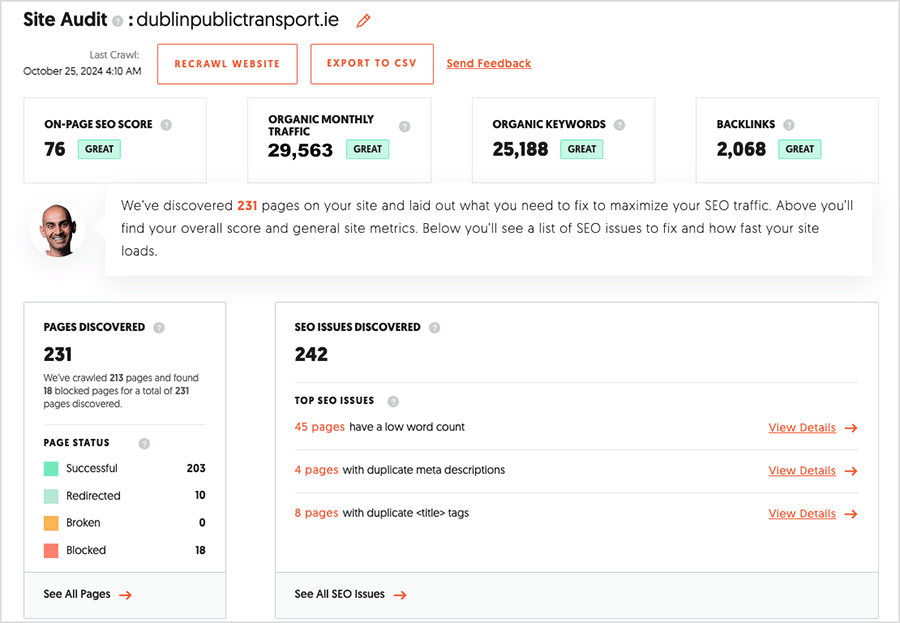Image resolution: width=900 pixels, height=623 pixels.
Task: Click the pencil edit icon beside domain name
Action: click(x=363, y=21)
